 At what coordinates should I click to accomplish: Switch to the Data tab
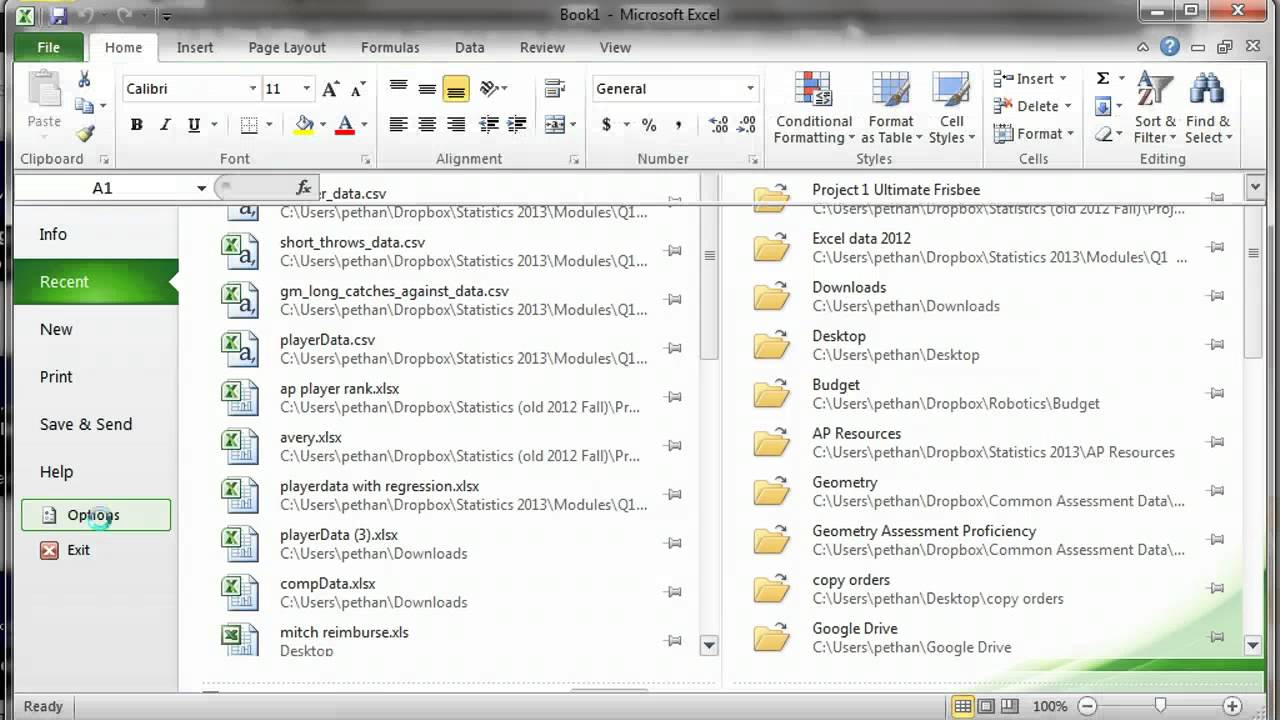point(469,47)
